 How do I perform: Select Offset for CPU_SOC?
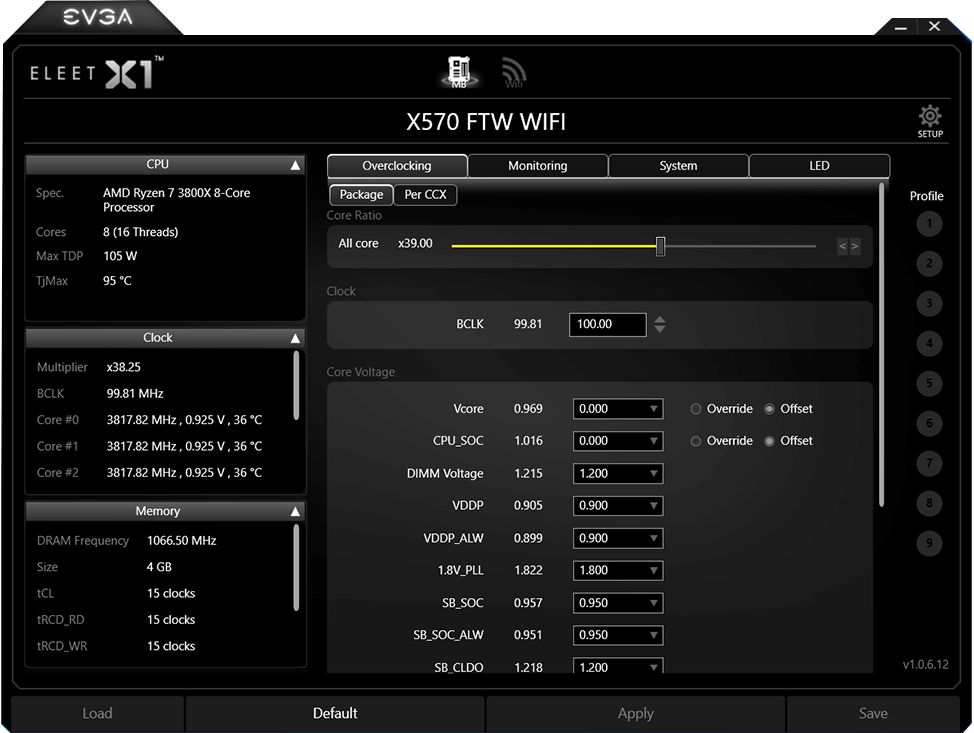pyautogui.click(x=769, y=441)
